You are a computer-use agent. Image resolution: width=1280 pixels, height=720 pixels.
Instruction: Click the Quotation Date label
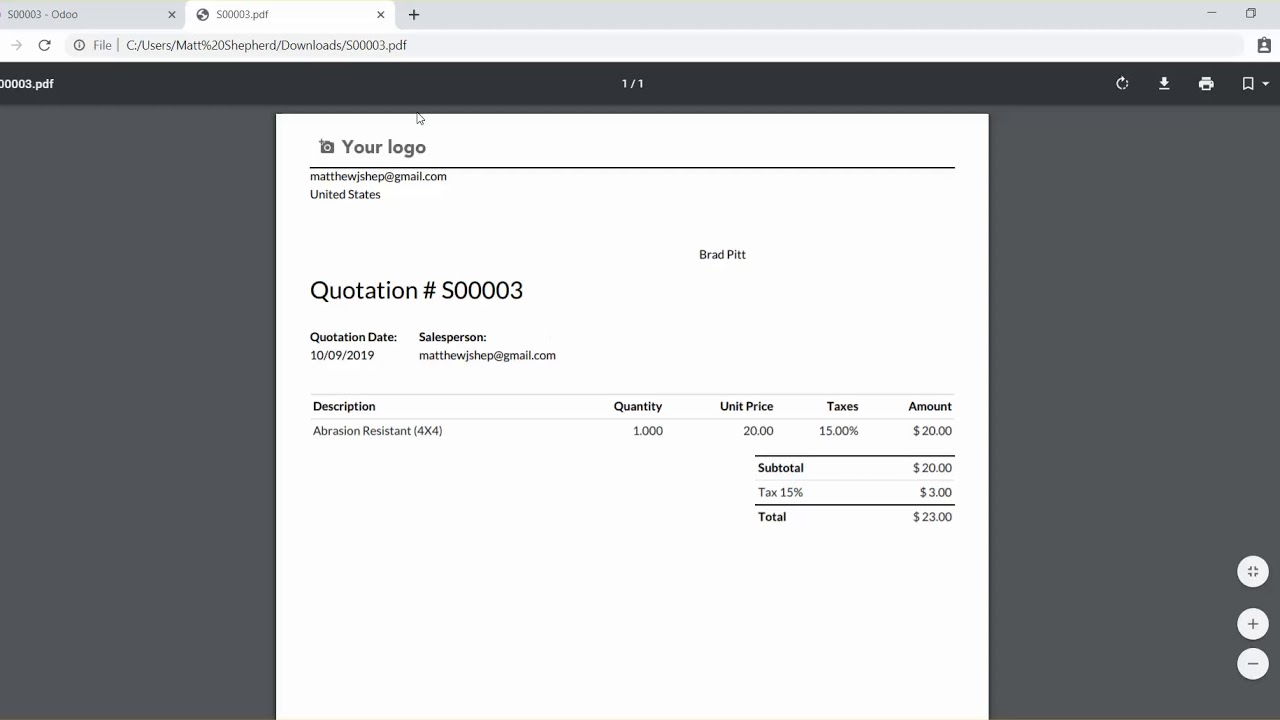353,337
